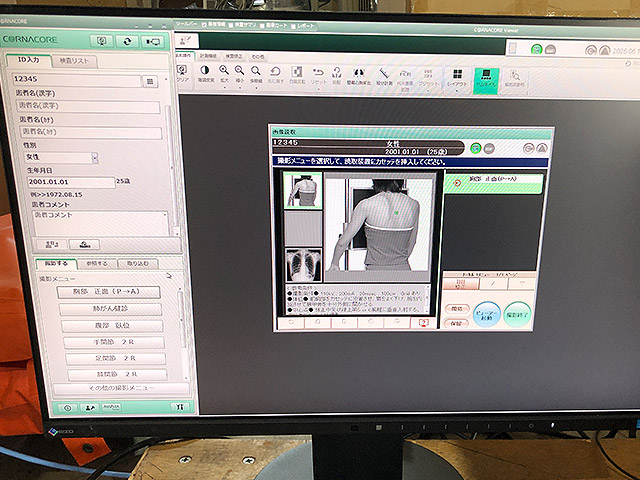Click the green round status icon in viewer header
The width and height of the screenshot is (640, 480).
click(537, 49)
